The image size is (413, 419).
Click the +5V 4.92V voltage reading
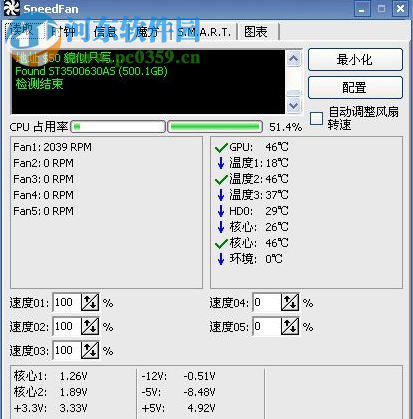(179, 408)
